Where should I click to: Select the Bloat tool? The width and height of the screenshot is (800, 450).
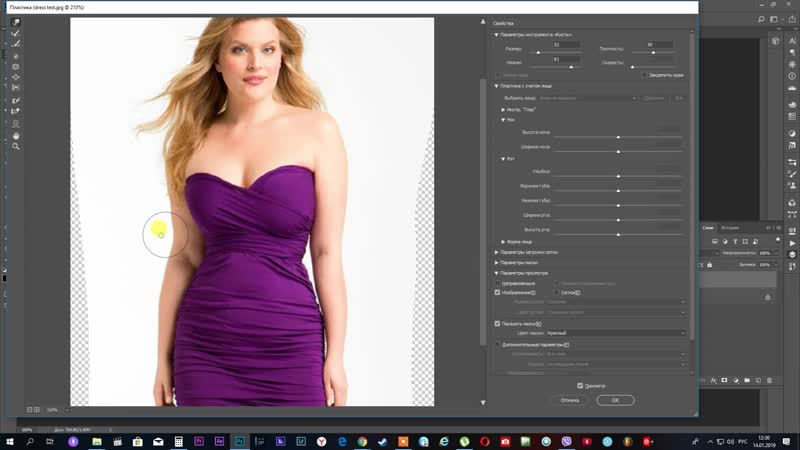[x=16, y=78]
